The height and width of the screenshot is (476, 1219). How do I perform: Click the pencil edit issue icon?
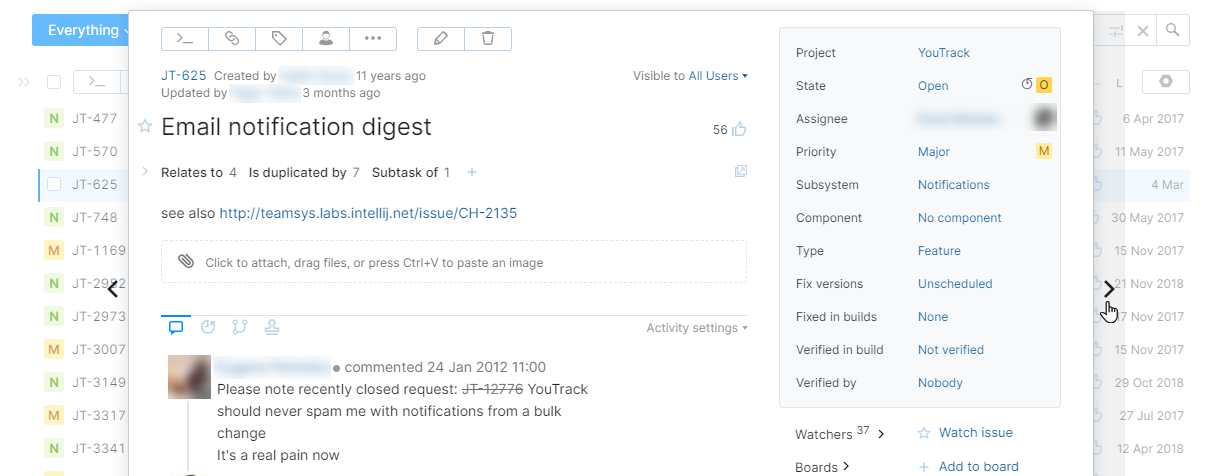441,39
